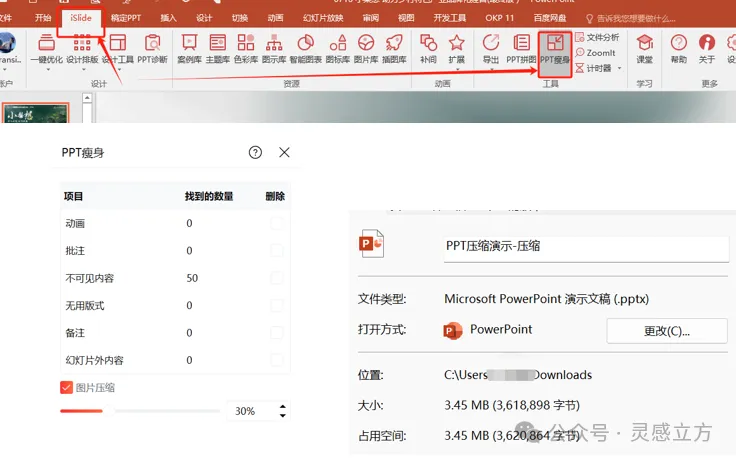Tick delete checkbox for 不可见内容 row

pyautogui.click(x=276, y=278)
